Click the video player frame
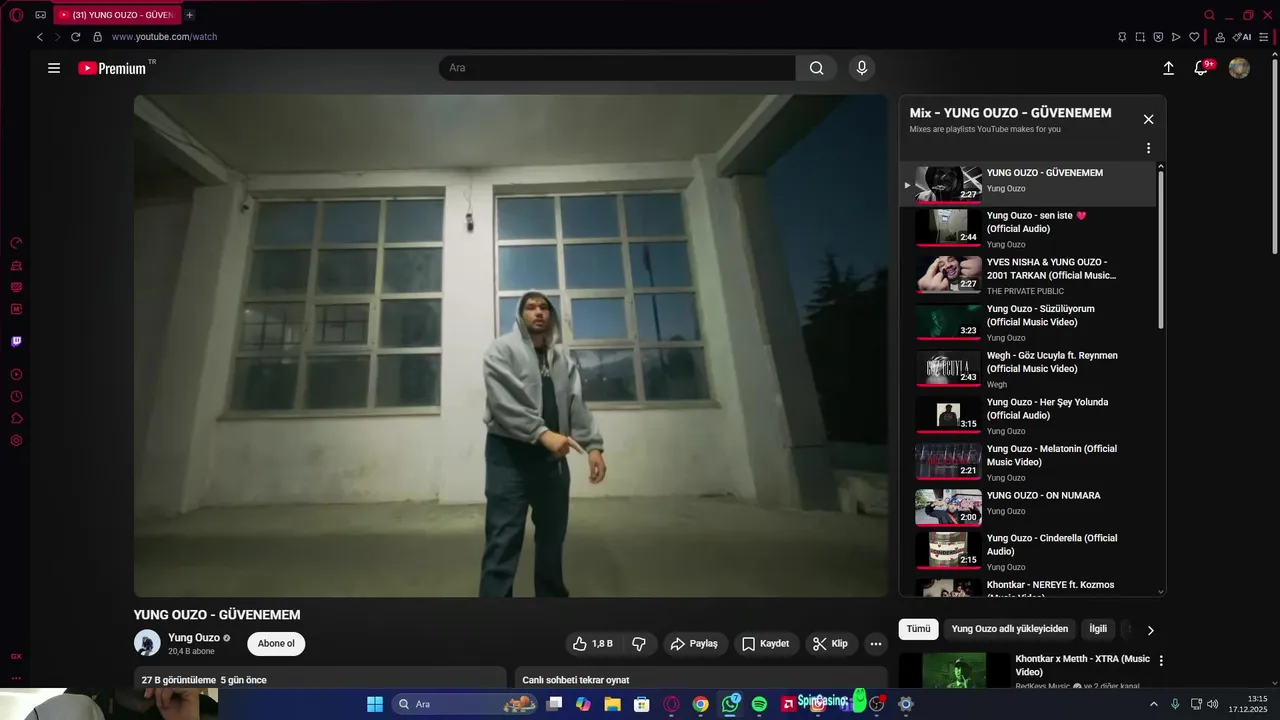Image resolution: width=1280 pixels, height=720 pixels. pyautogui.click(x=510, y=346)
